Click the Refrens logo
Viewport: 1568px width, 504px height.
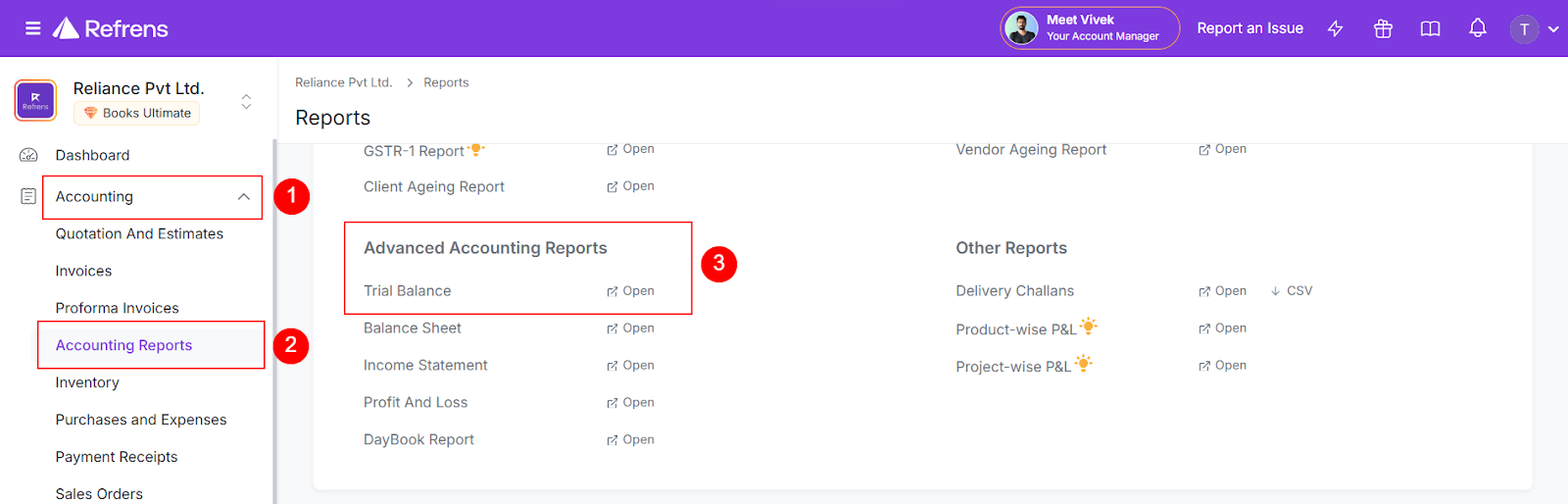pos(111,28)
